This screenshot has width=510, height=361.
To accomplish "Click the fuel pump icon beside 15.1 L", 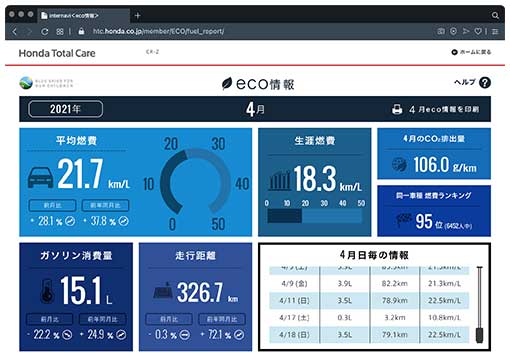I will point(48,291).
